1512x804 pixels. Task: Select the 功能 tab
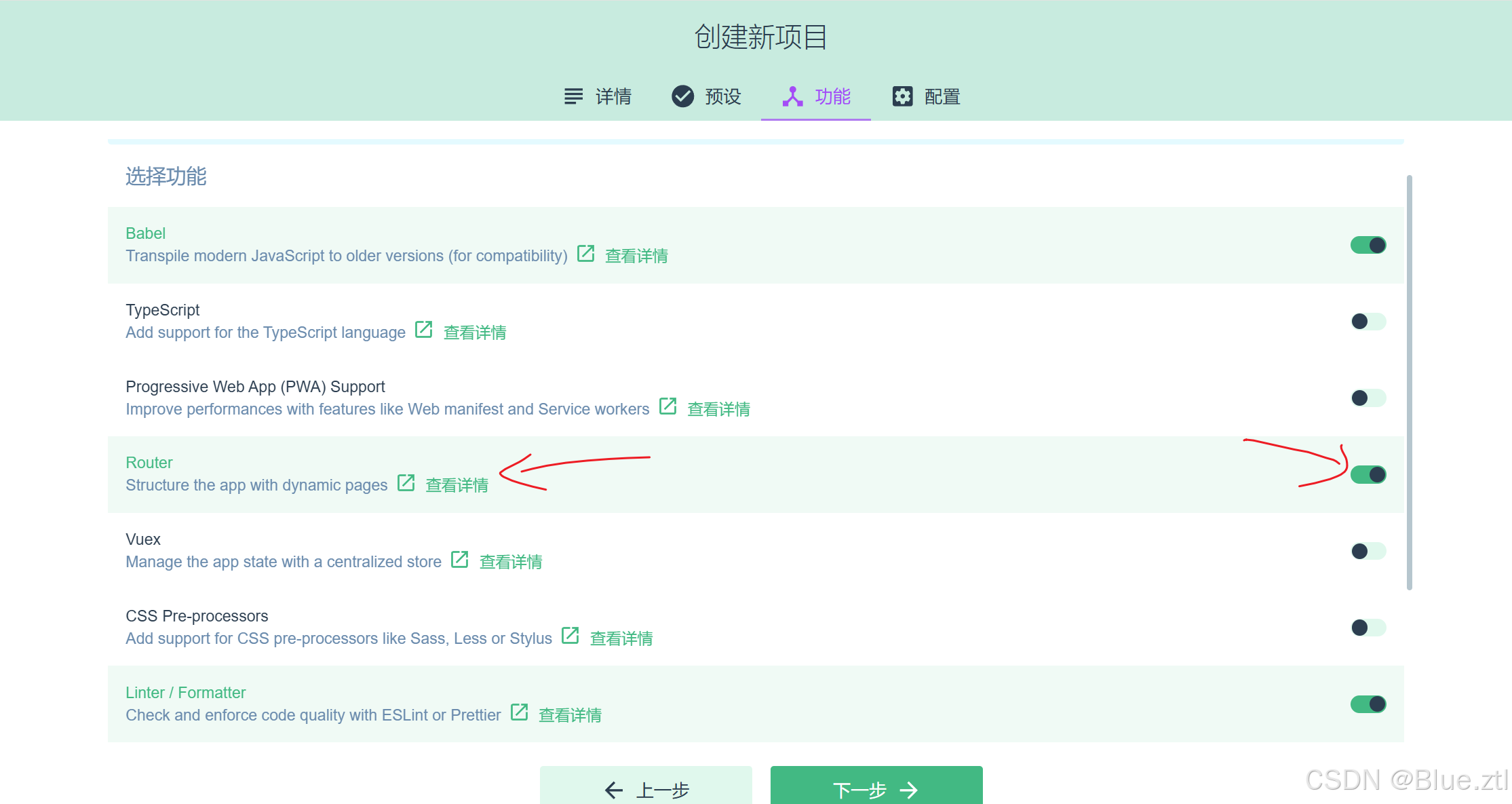(816, 96)
